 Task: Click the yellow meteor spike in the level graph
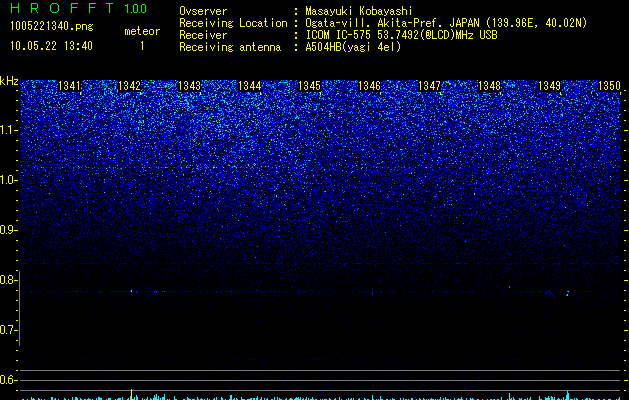[132, 394]
